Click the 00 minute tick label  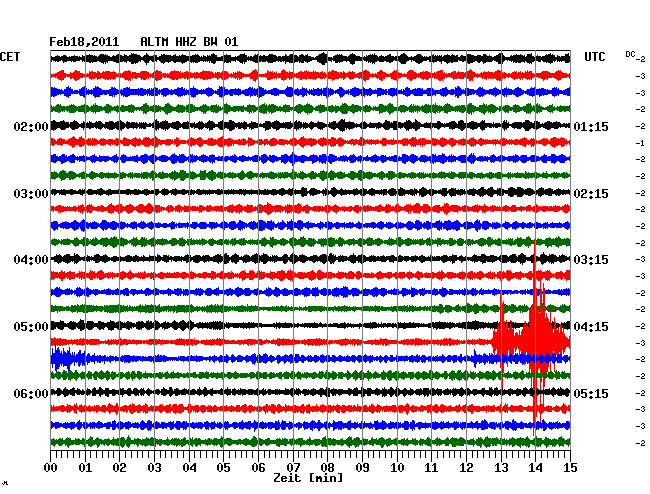pyautogui.click(x=51, y=467)
